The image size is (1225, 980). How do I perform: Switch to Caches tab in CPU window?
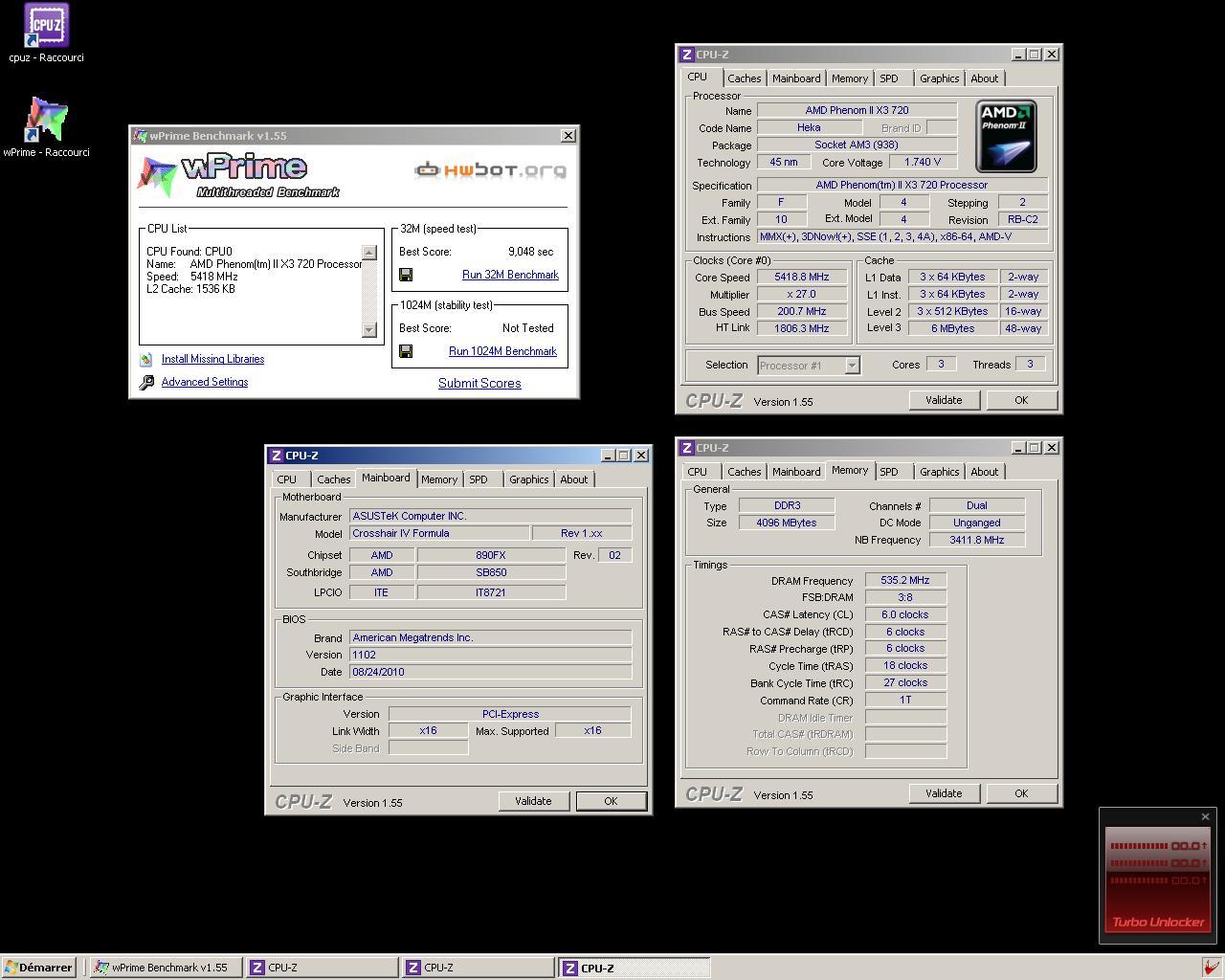(x=744, y=78)
